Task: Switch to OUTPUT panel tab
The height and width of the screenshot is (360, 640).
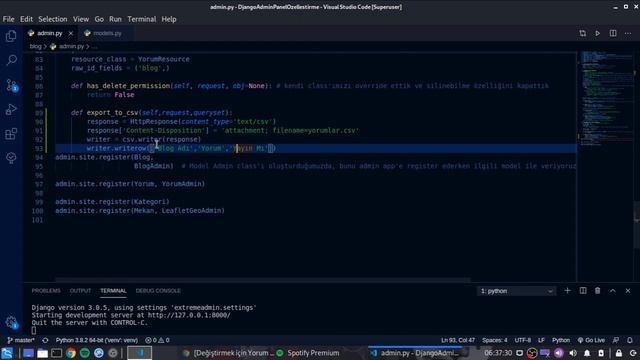Action: 80,291
